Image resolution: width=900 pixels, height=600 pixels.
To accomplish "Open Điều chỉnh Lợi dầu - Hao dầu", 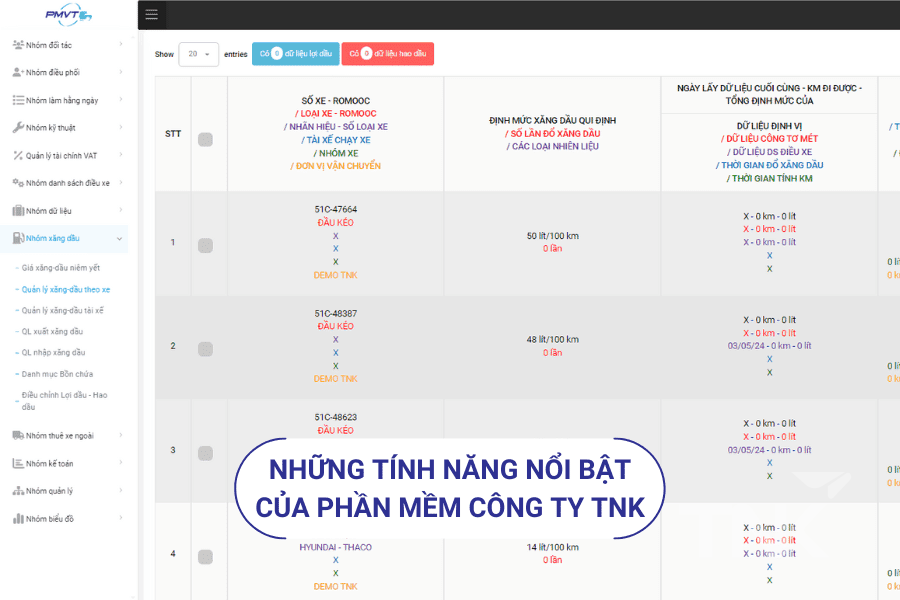I will click(64, 401).
